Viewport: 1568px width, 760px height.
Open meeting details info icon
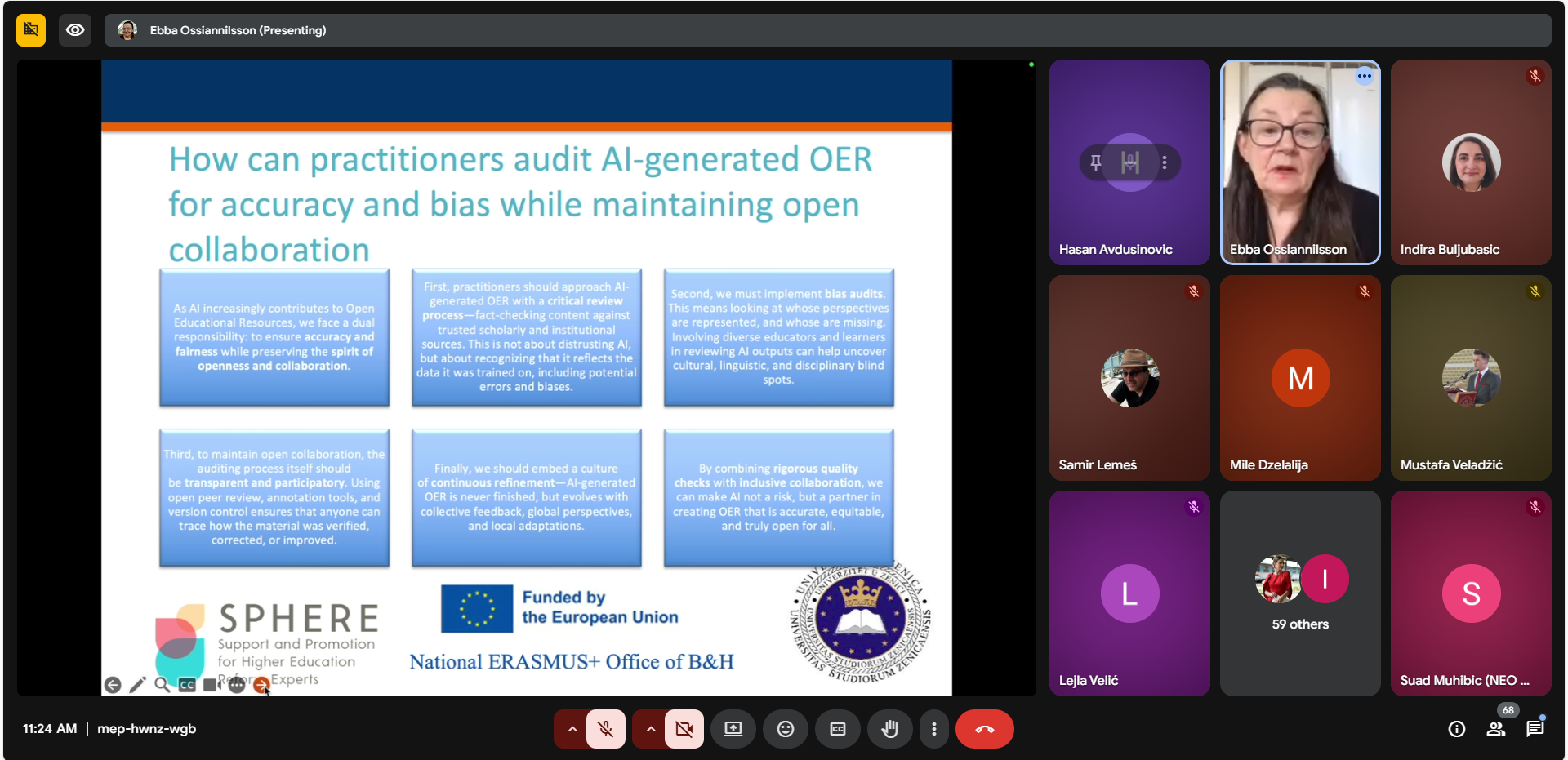tap(1456, 729)
